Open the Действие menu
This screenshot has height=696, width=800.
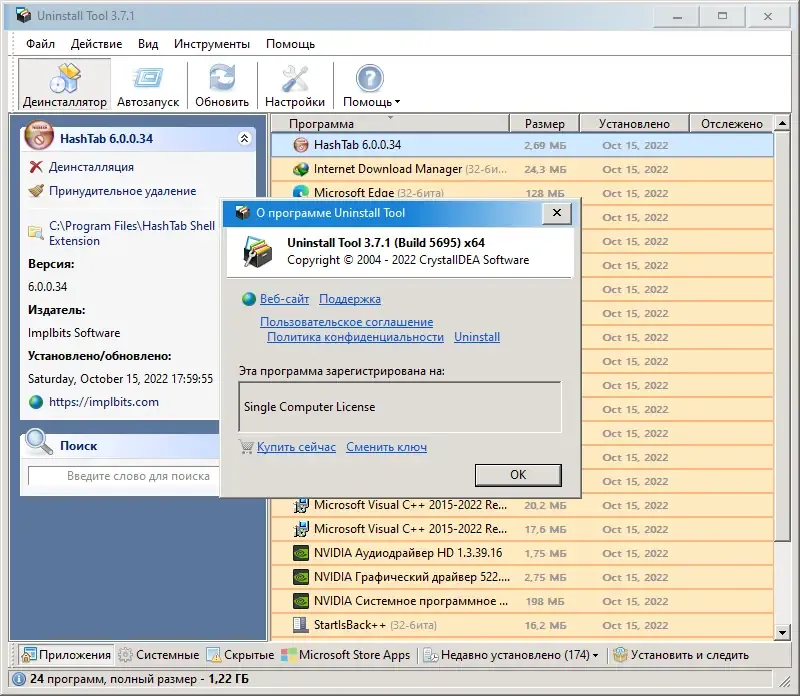(x=96, y=44)
